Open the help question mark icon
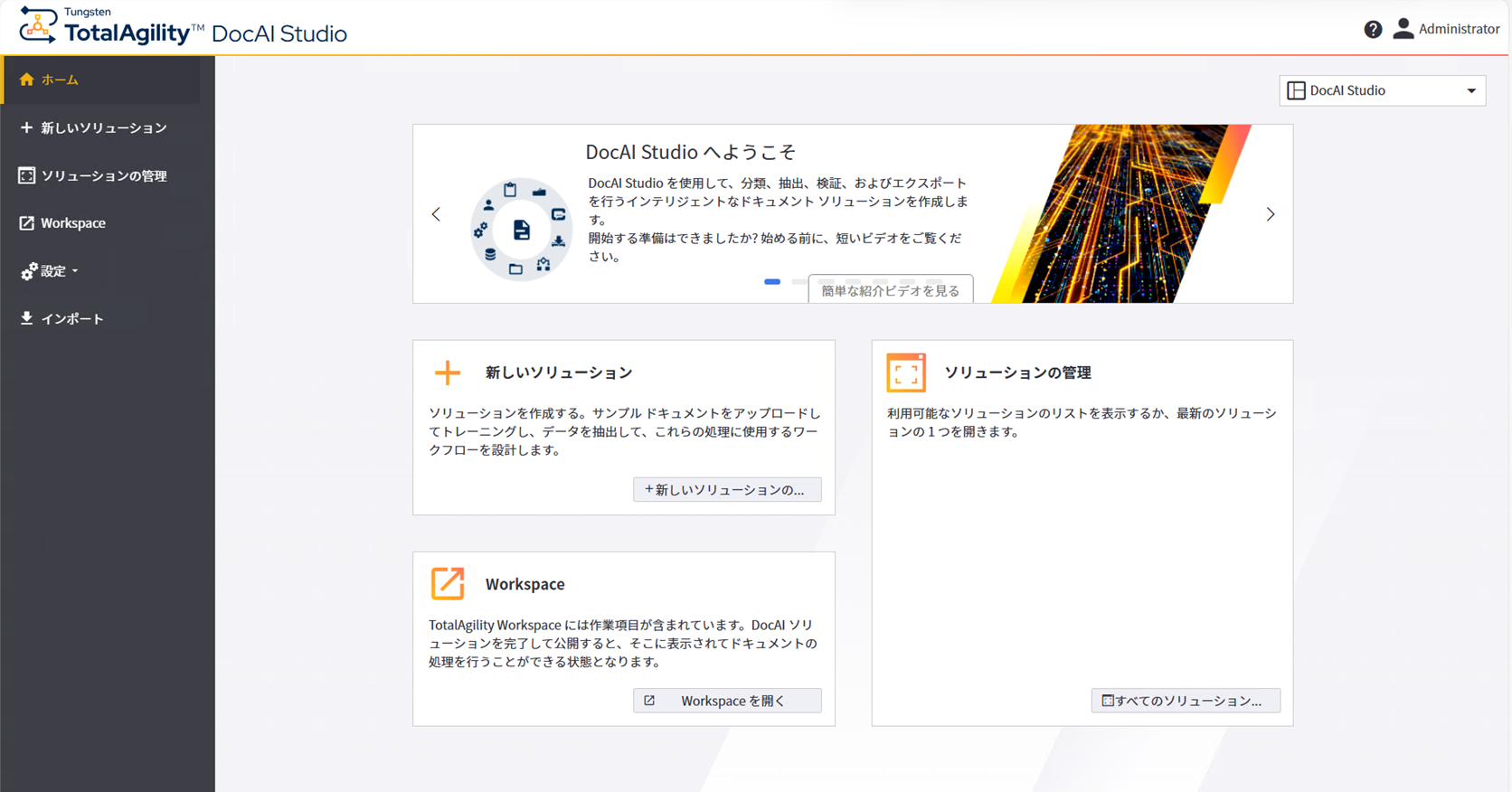 pyautogui.click(x=1373, y=29)
